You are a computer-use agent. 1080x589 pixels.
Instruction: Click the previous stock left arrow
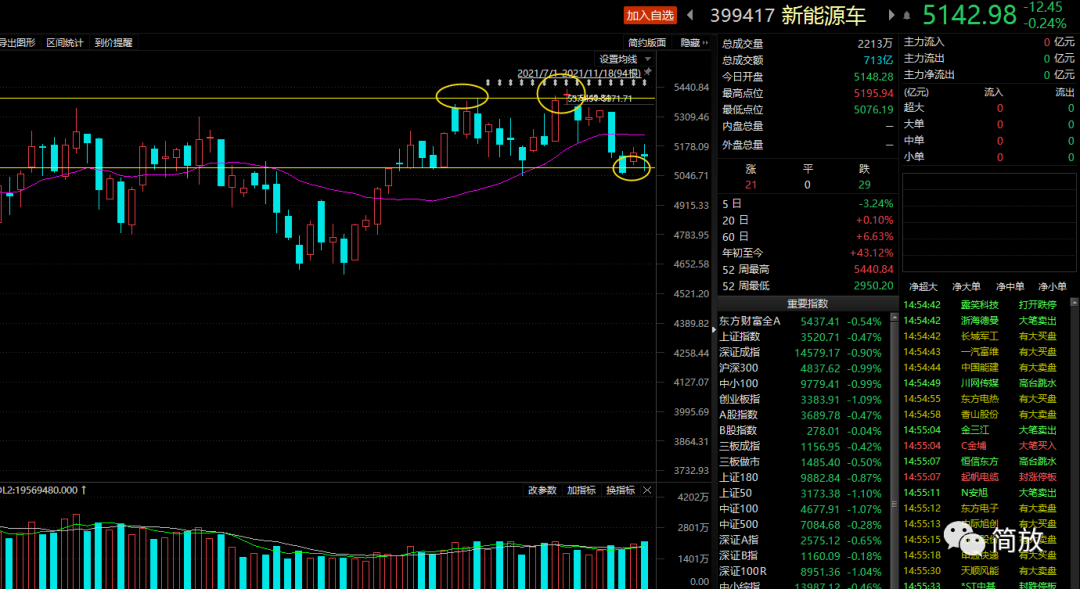coord(689,15)
